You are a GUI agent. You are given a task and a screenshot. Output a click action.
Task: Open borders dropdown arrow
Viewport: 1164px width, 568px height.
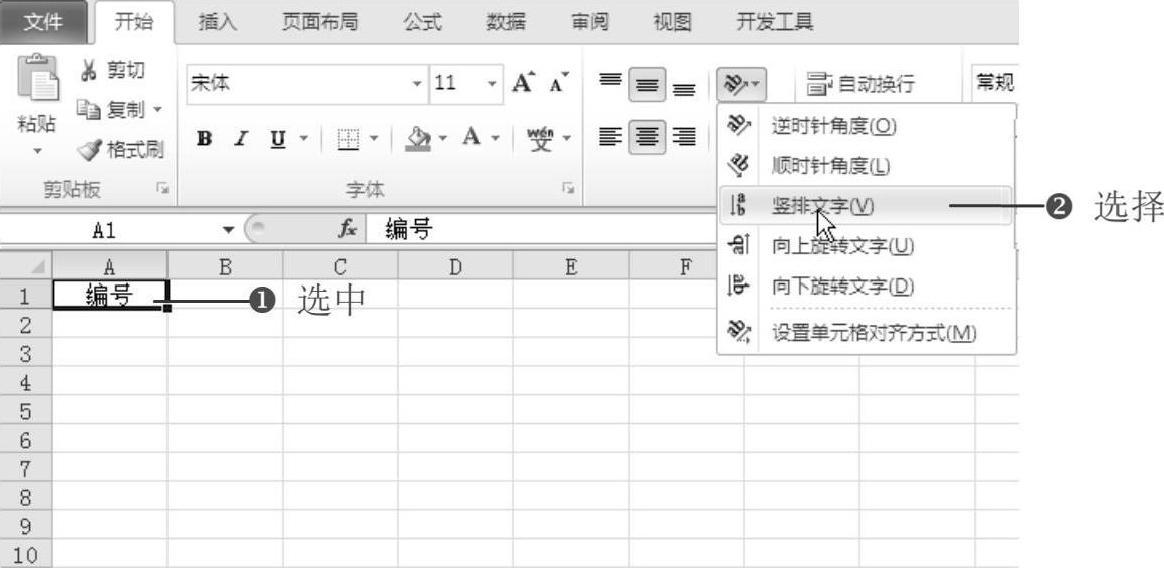(x=374, y=139)
